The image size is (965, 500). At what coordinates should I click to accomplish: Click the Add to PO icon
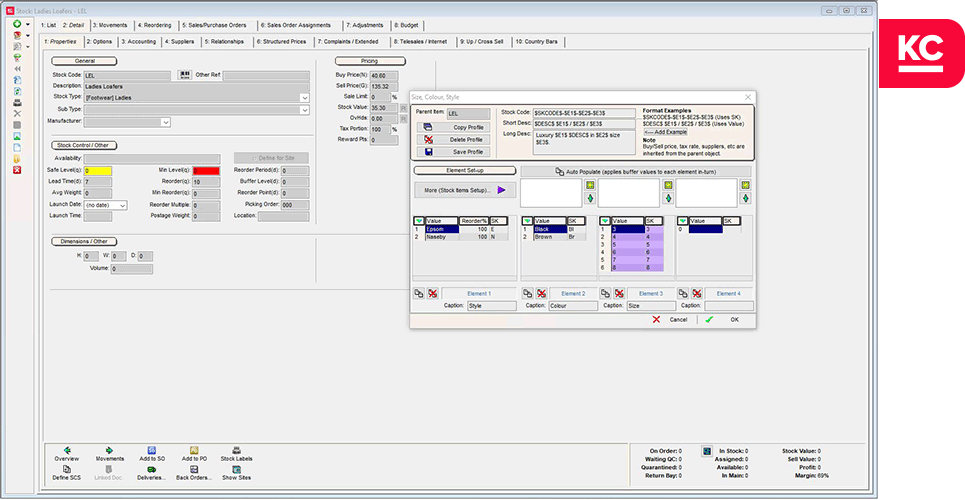194,451
